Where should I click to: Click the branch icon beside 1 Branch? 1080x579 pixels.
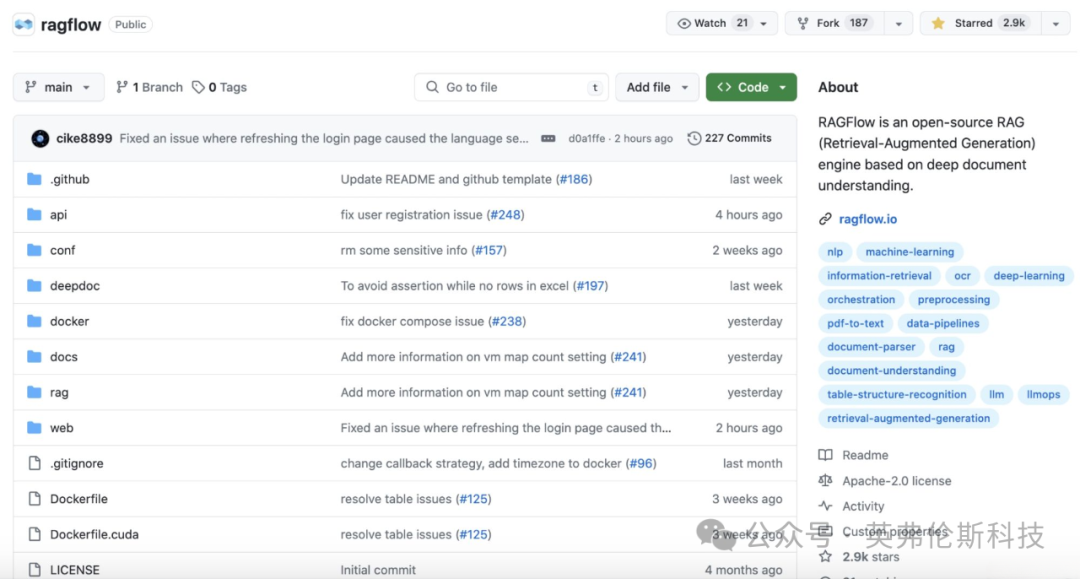click(122, 87)
